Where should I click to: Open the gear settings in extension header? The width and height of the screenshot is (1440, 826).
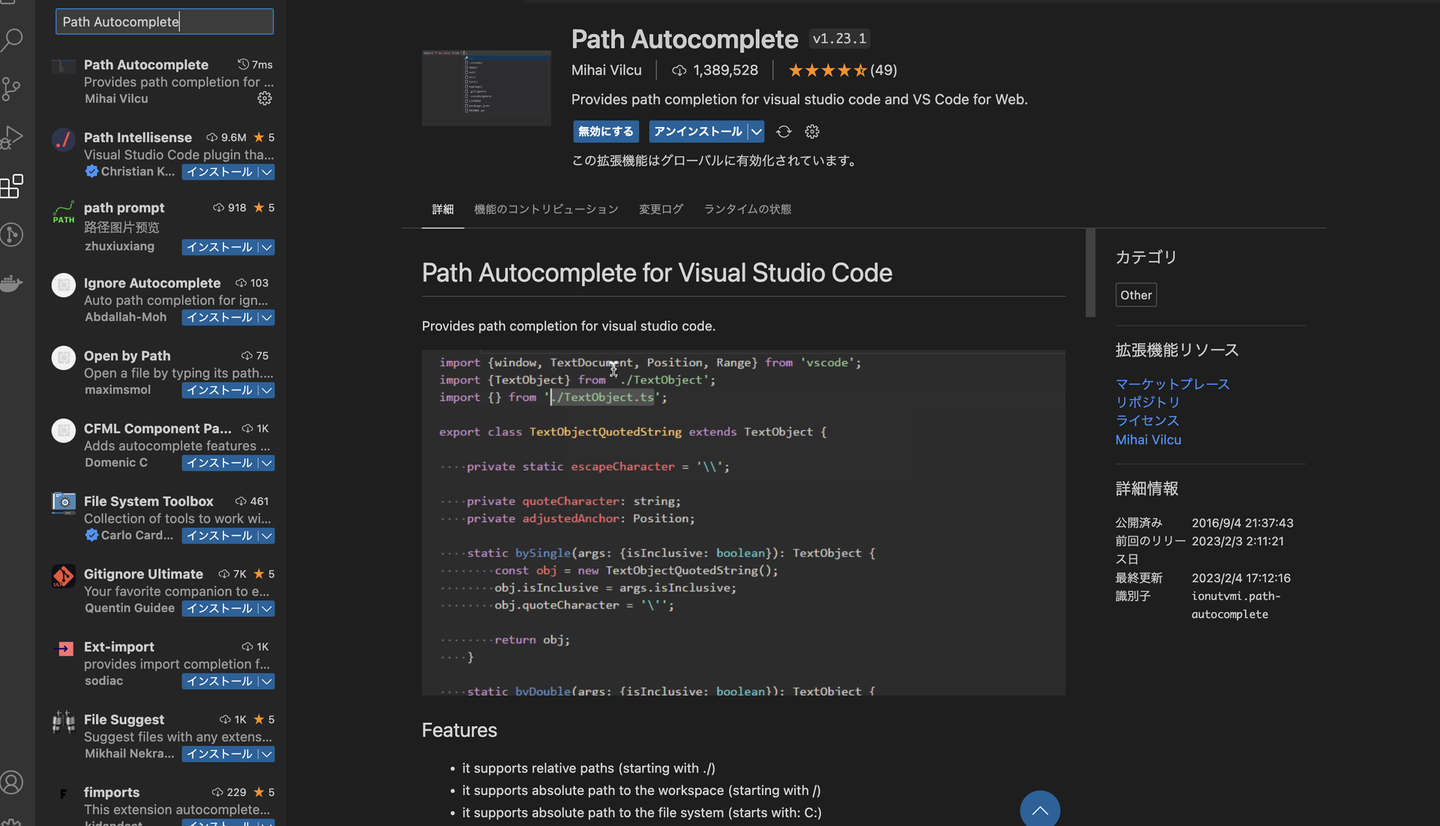click(x=812, y=132)
